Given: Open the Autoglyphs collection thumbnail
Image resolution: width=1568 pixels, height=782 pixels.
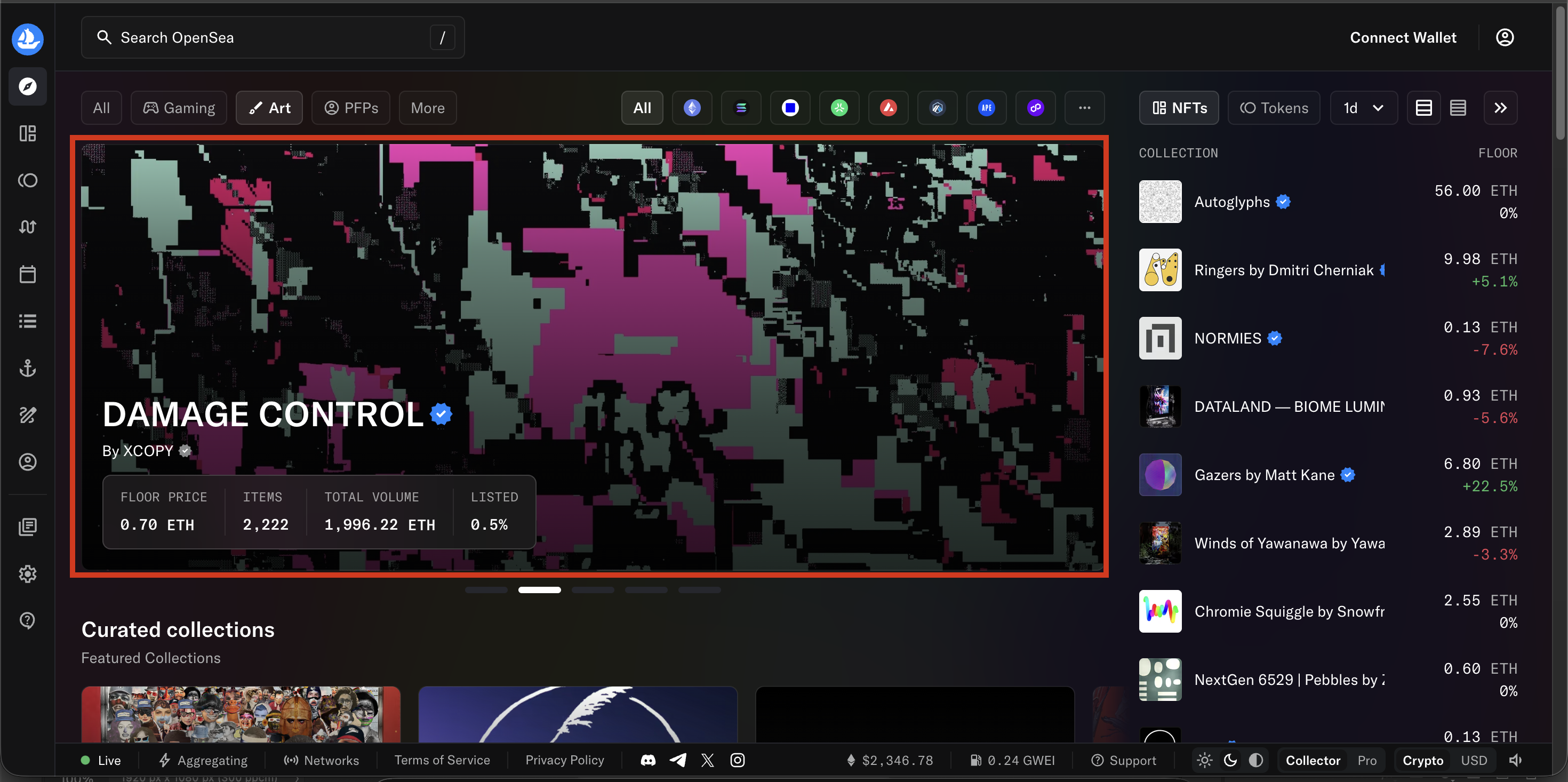Looking at the screenshot, I should [x=1159, y=202].
